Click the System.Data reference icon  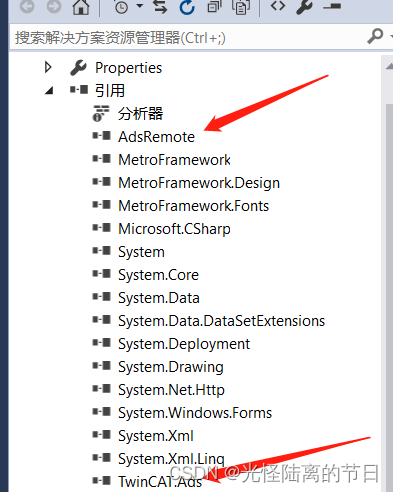click(102, 297)
